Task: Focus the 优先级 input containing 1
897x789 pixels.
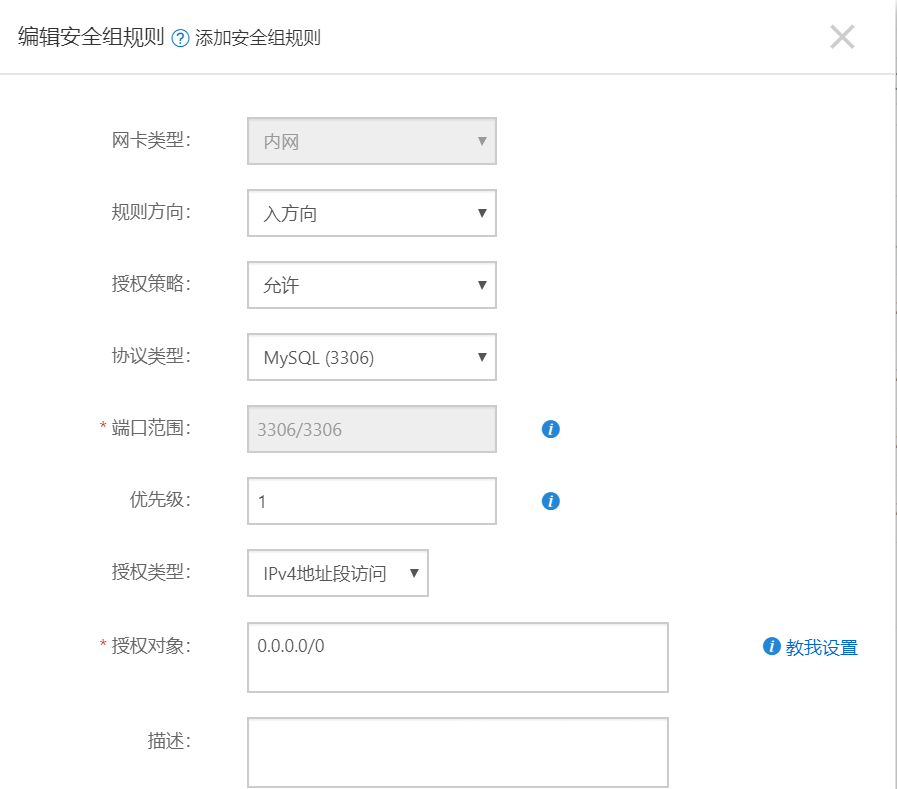Action: (372, 501)
